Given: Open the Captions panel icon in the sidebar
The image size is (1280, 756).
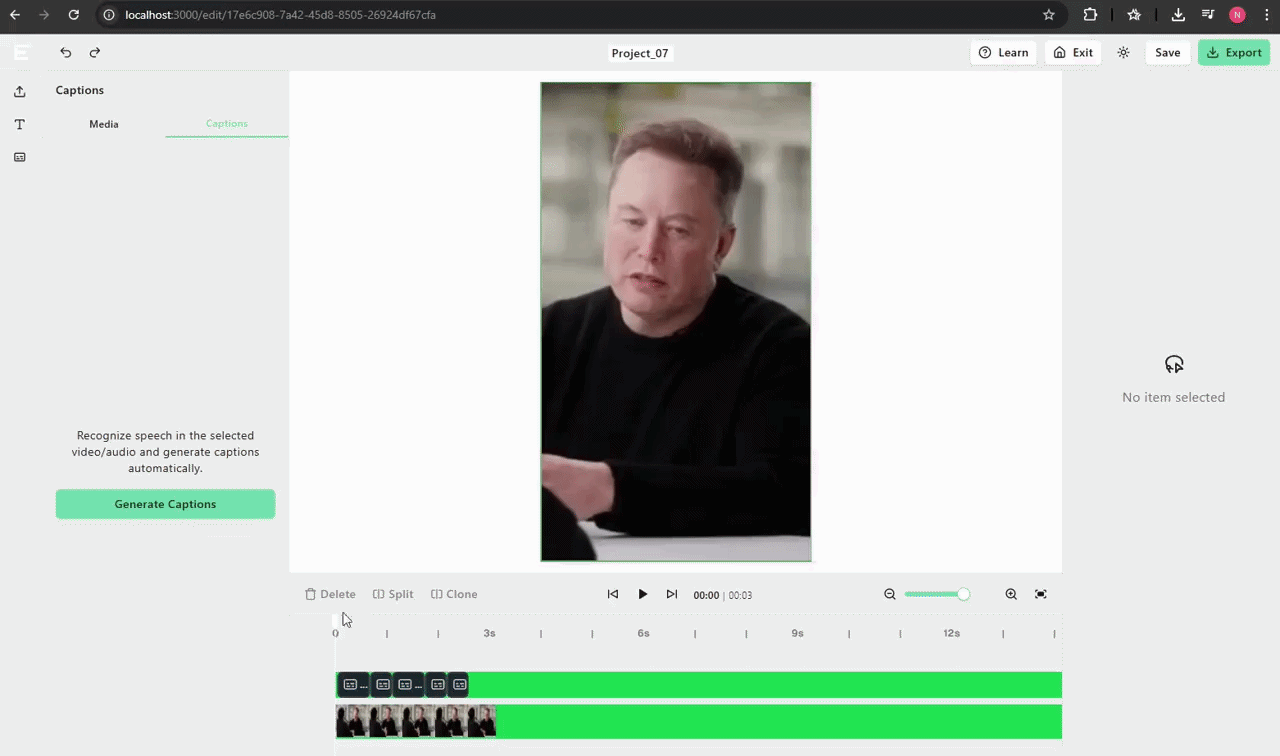Looking at the screenshot, I should (19, 157).
